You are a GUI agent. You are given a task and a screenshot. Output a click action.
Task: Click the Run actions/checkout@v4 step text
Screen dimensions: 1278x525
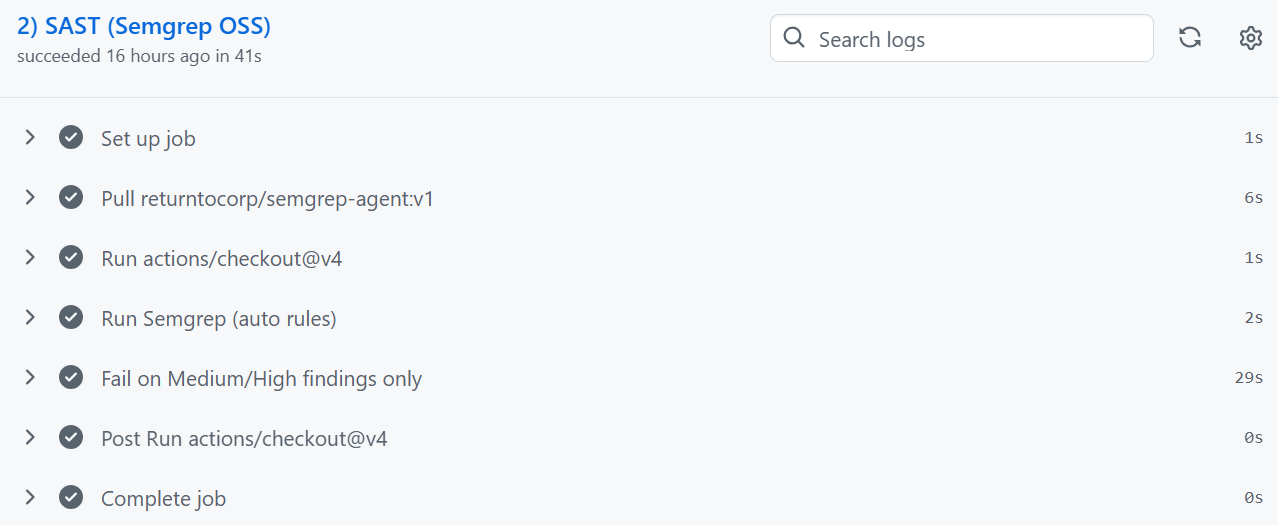222,259
